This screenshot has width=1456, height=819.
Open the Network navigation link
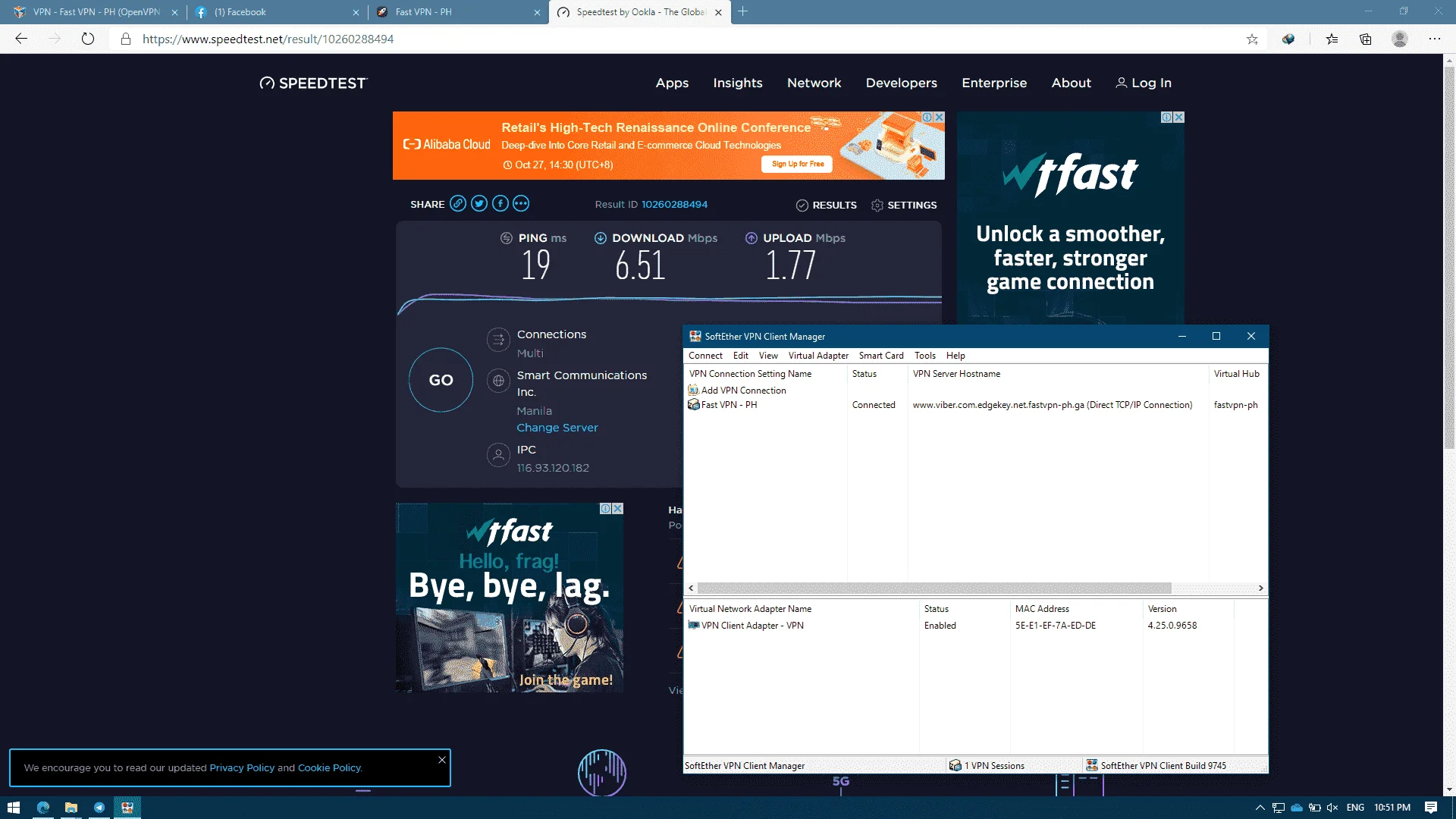(814, 83)
